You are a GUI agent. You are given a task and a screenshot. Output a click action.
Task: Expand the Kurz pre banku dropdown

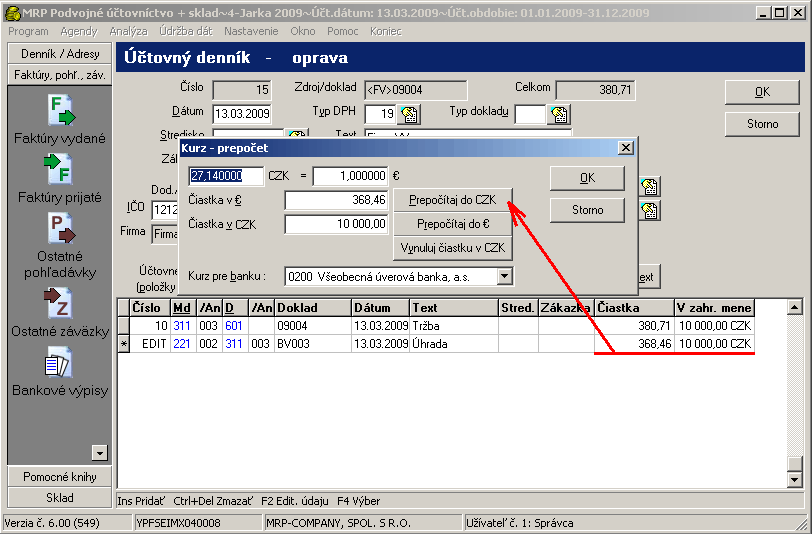[505, 276]
